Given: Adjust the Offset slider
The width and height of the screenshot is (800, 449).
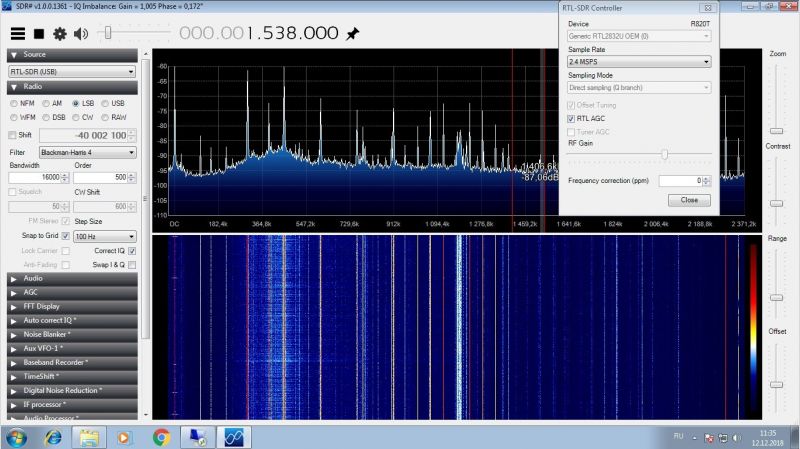Looking at the screenshot, I should click(x=777, y=385).
